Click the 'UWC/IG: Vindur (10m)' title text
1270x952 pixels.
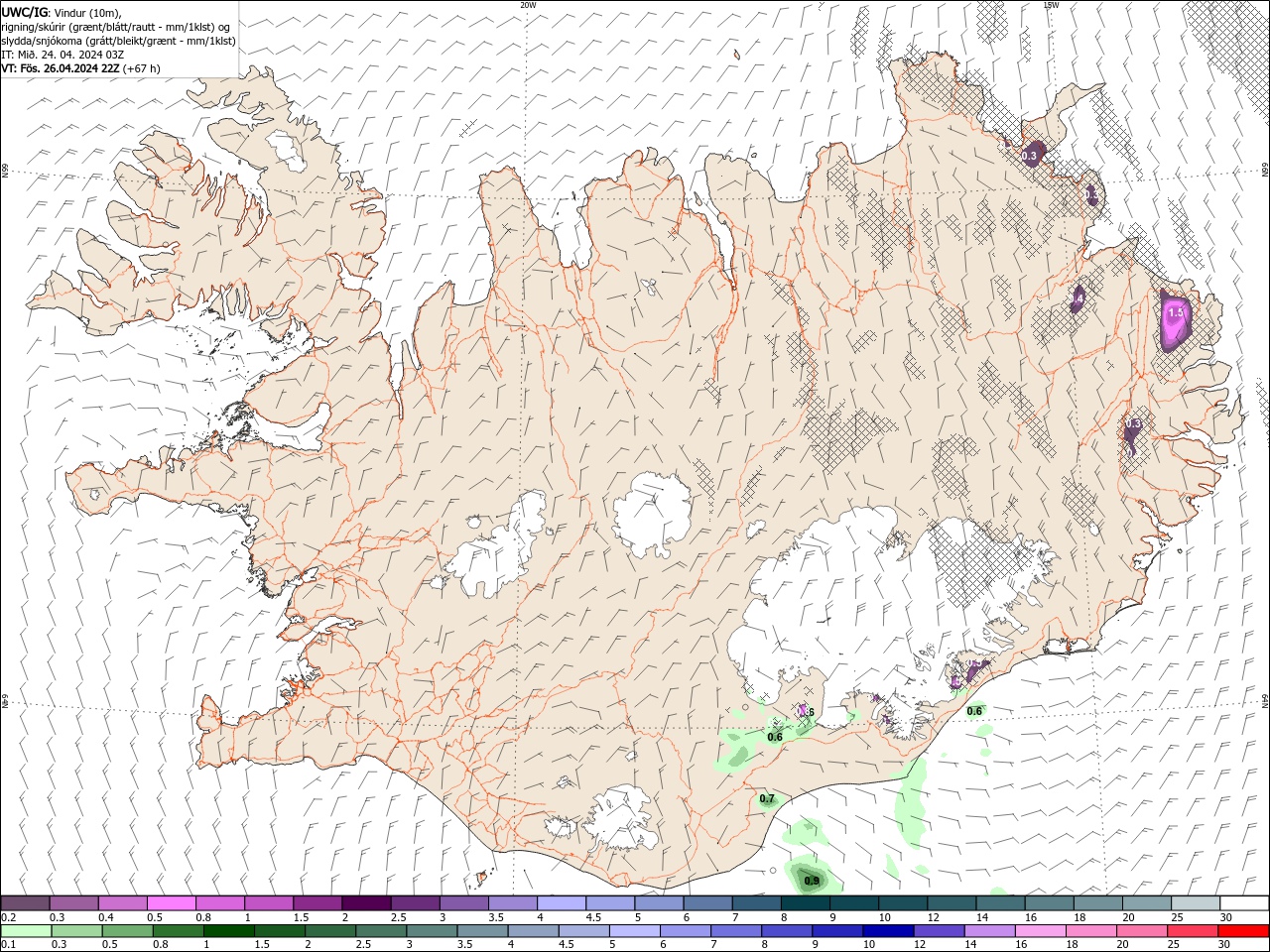61,11
